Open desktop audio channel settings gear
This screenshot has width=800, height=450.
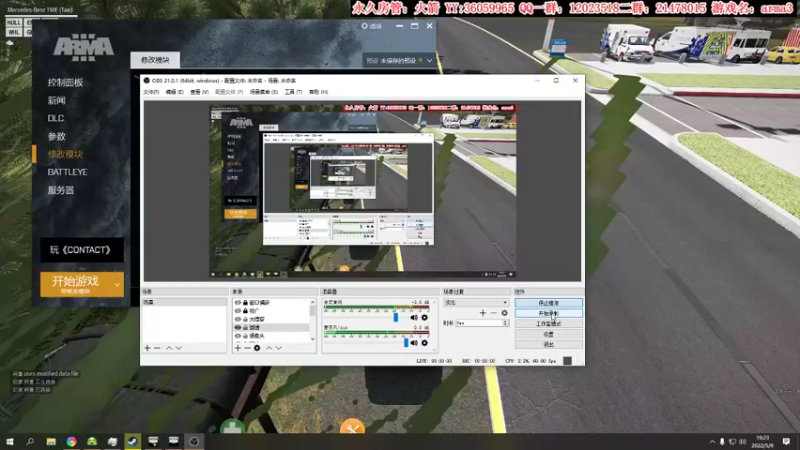pyautogui.click(x=424, y=317)
